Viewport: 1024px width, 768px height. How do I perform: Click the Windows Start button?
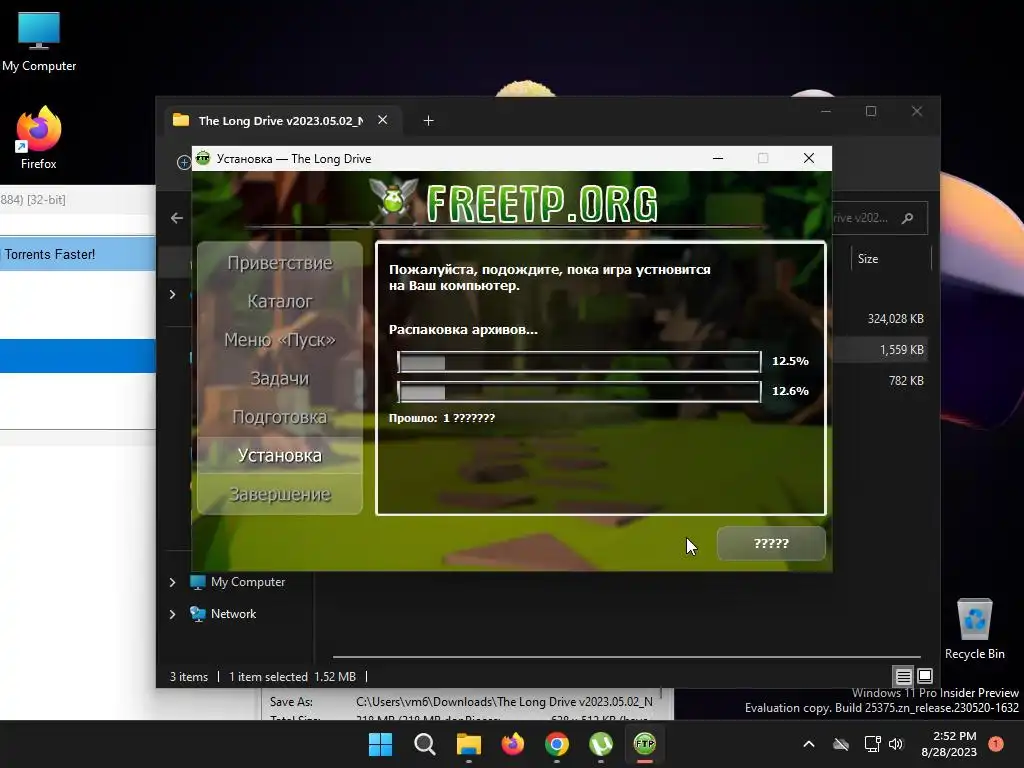380,744
